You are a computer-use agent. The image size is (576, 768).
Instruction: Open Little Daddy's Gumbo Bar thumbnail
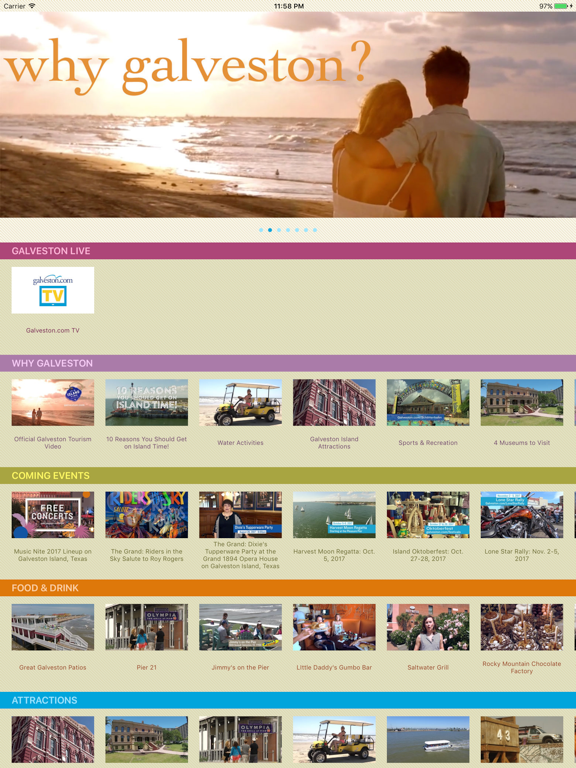334,627
